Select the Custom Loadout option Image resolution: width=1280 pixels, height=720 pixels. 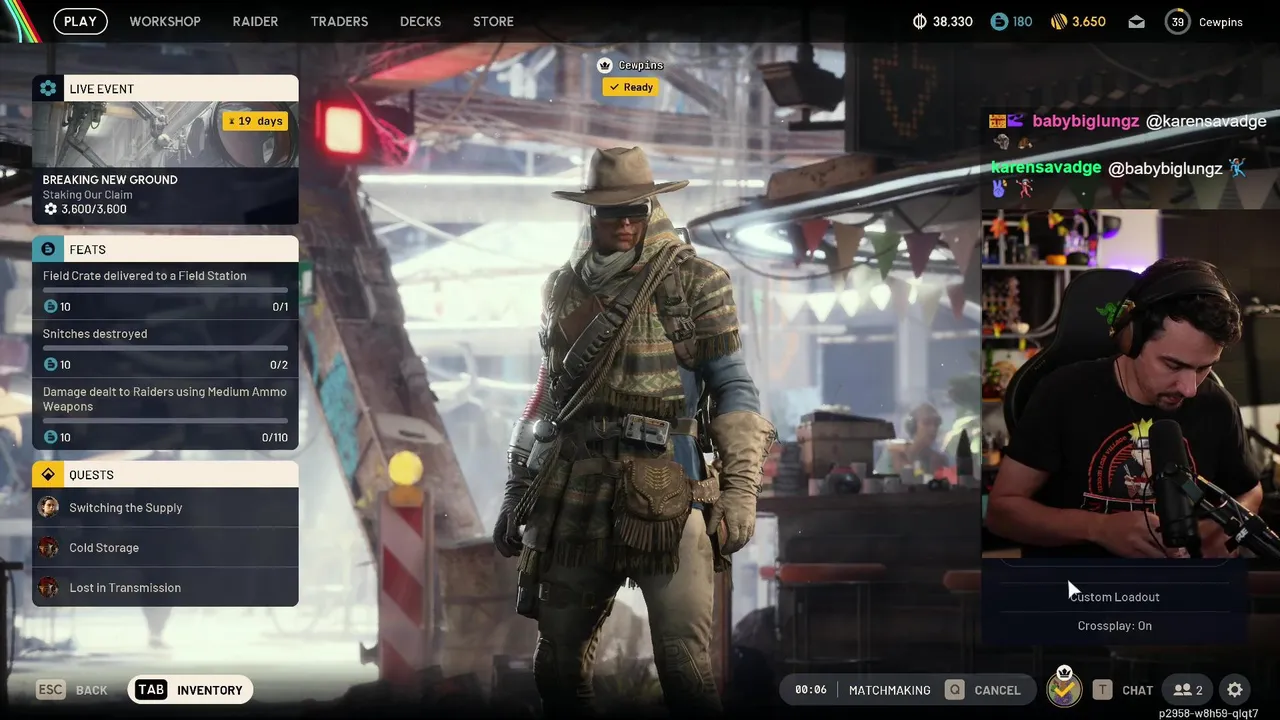click(1114, 597)
